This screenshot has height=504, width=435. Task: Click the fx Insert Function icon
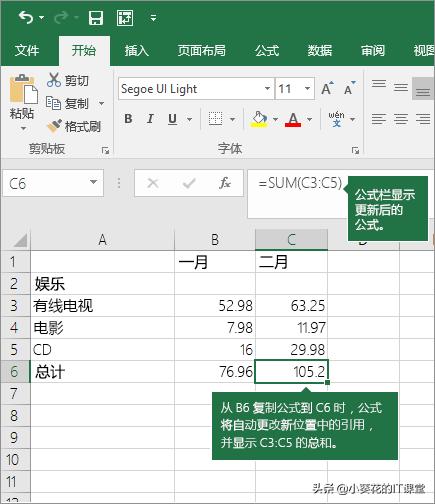tap(225, 183)
